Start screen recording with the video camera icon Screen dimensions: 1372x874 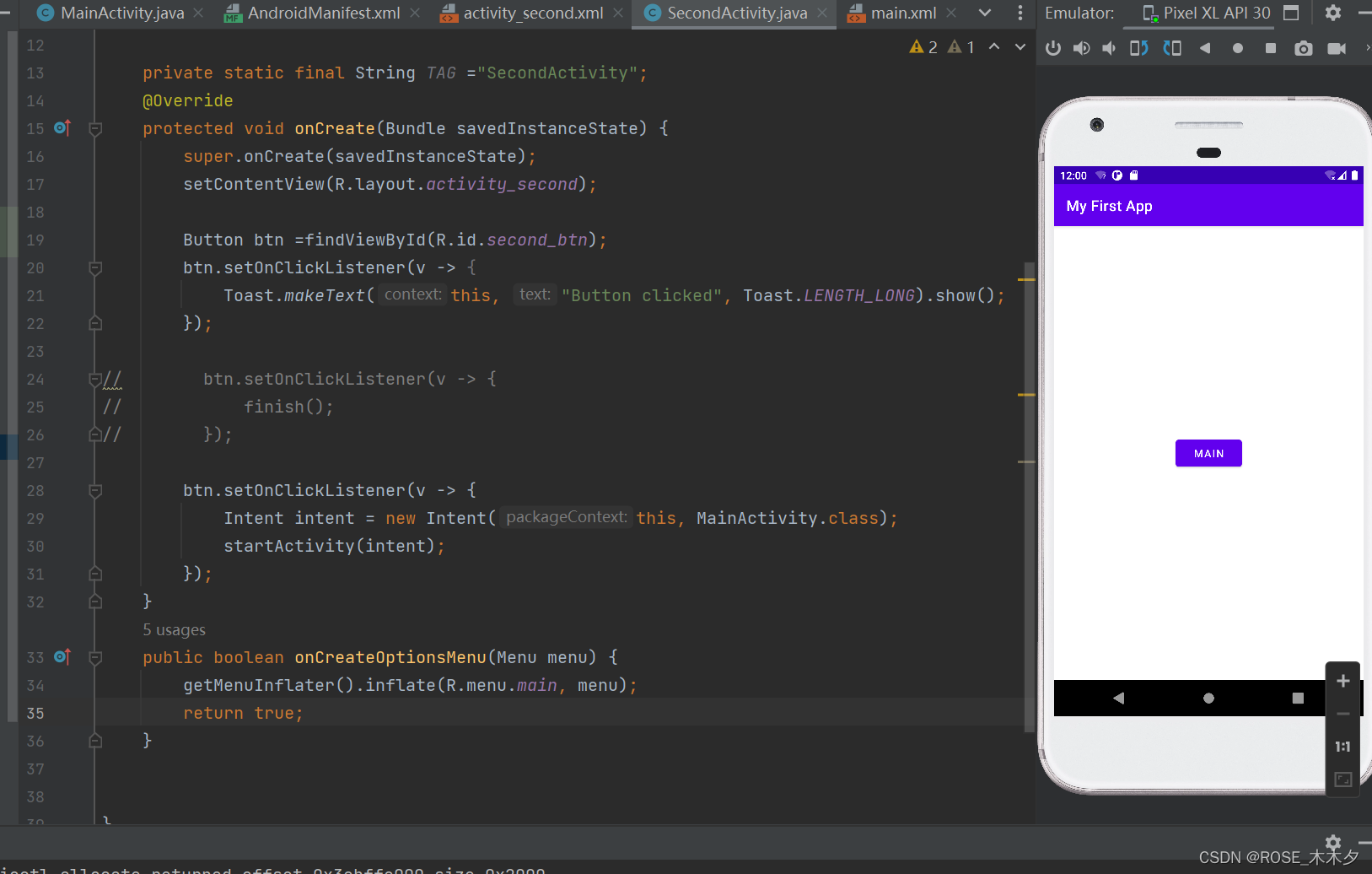tap(1337, 48)
